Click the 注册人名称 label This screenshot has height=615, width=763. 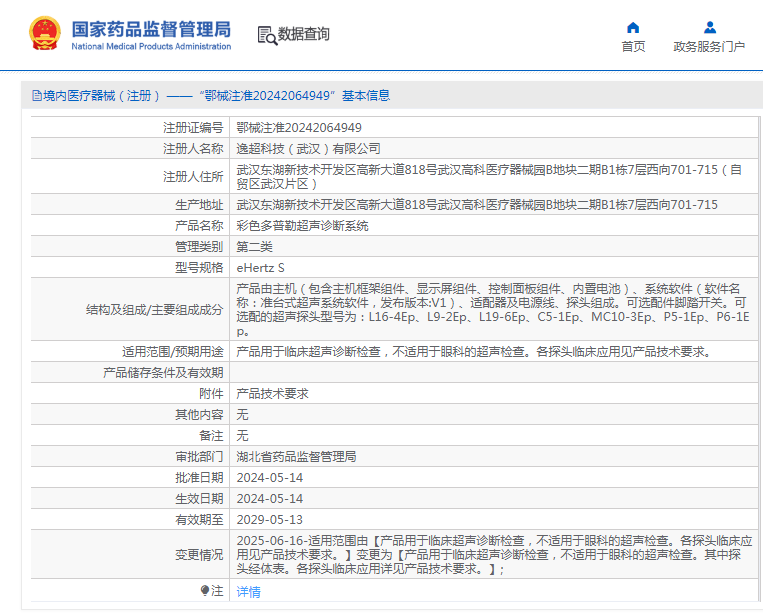point(193,149)
